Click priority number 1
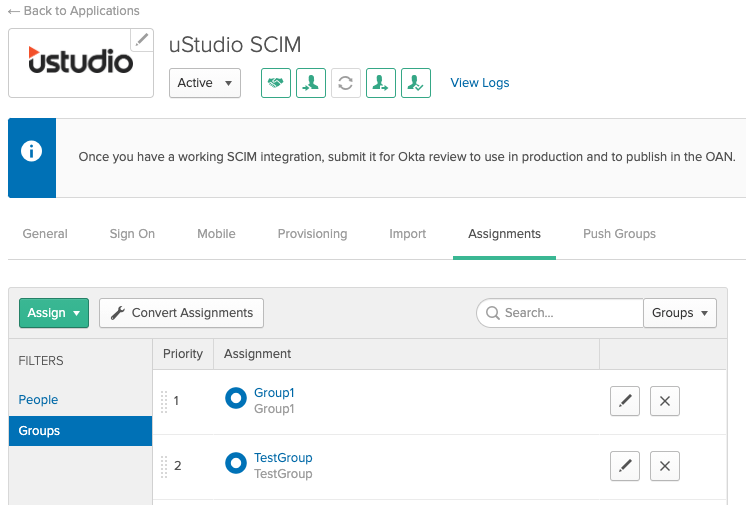 click(176, 401)
